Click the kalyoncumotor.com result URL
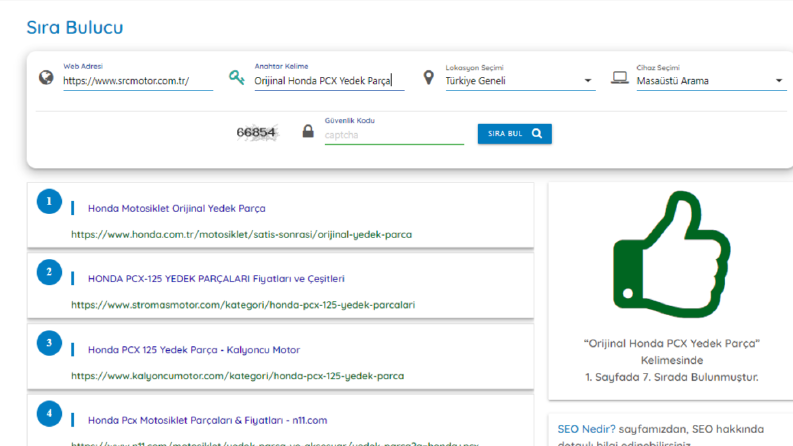793x446 pixels. (237, 376)
